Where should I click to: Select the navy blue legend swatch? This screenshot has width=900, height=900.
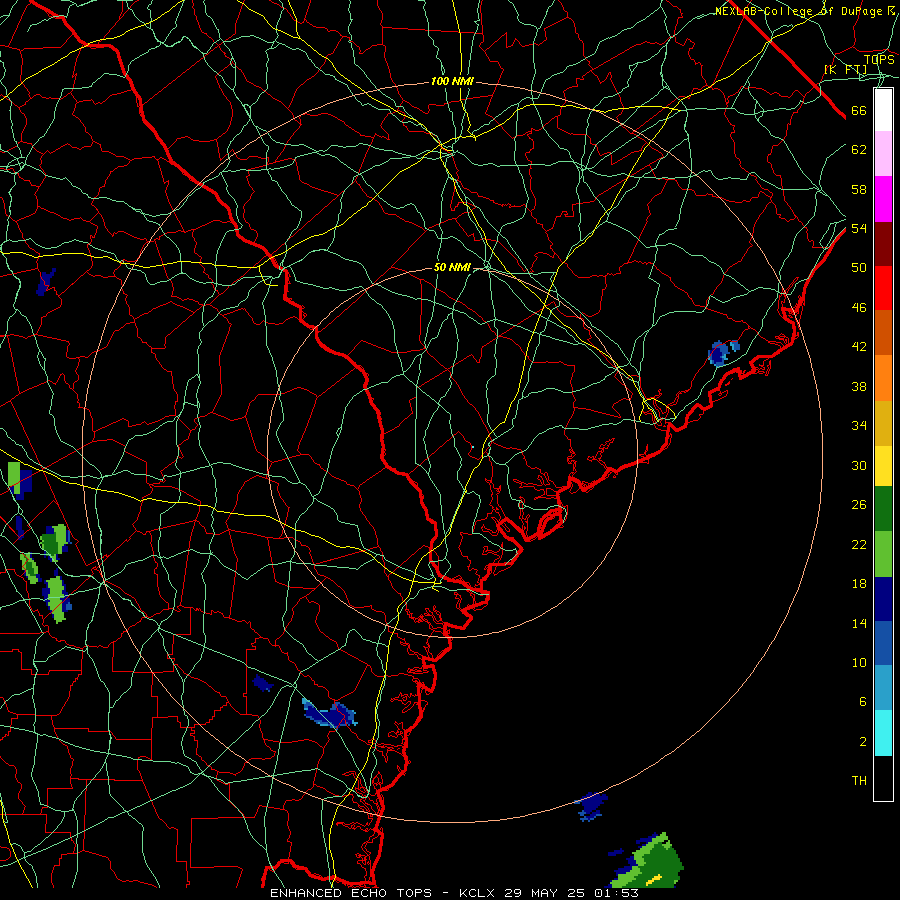click(x=883, y=599)
